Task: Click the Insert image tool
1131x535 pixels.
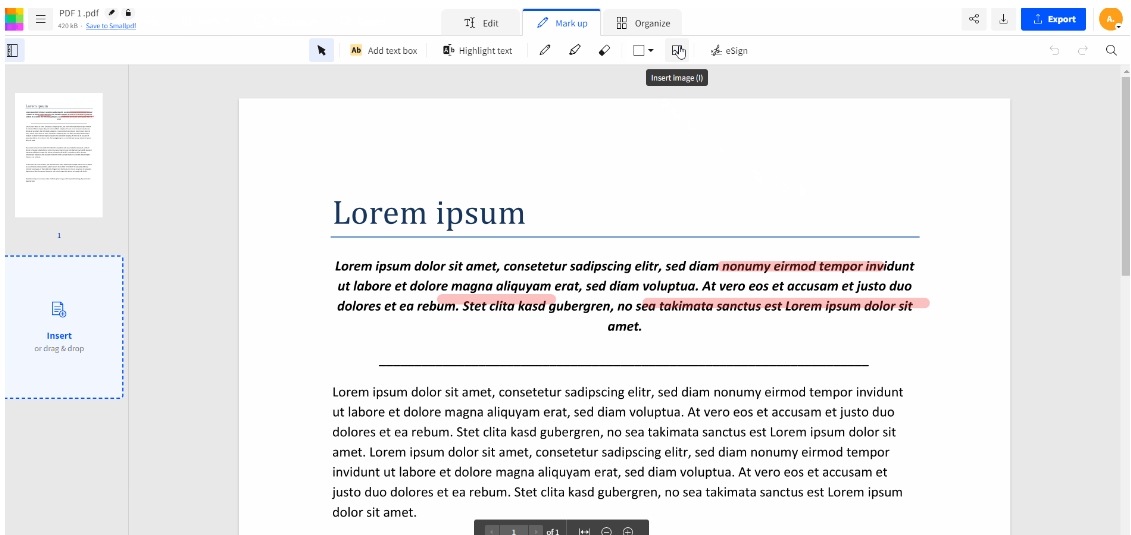Action: point(677,50)
